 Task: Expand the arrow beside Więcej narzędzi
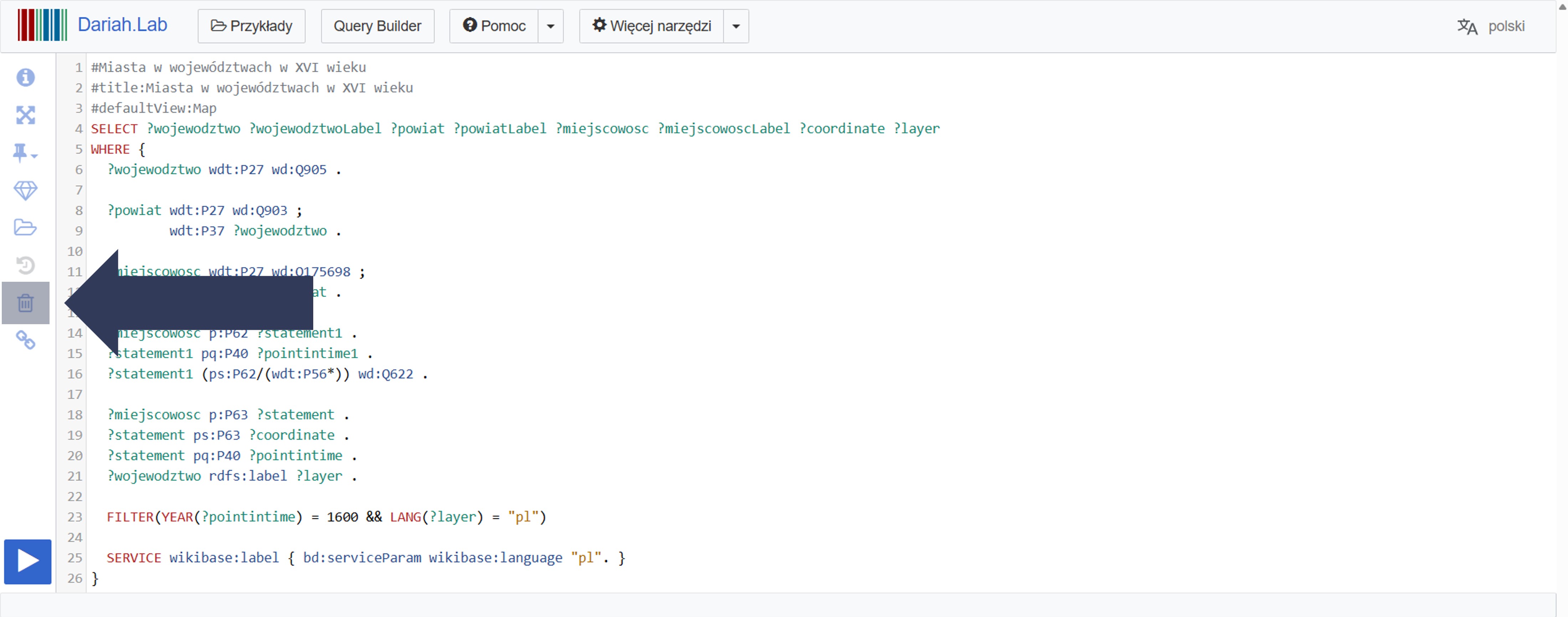click(x=736, y=26)
